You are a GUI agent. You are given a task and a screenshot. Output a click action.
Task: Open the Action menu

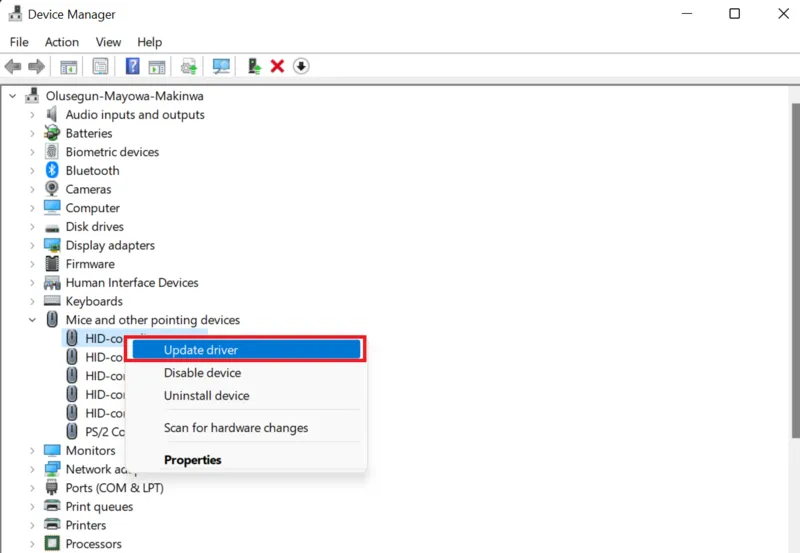(62, 42)
